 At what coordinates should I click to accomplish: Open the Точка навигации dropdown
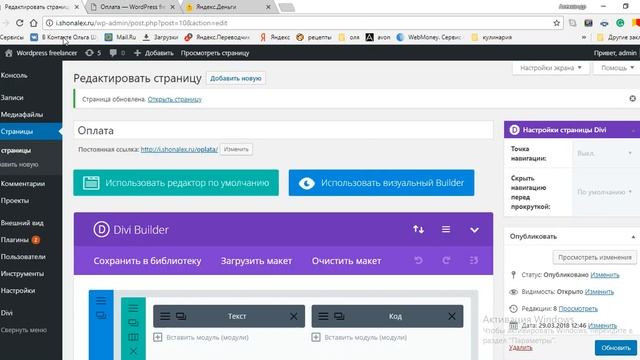604,153
